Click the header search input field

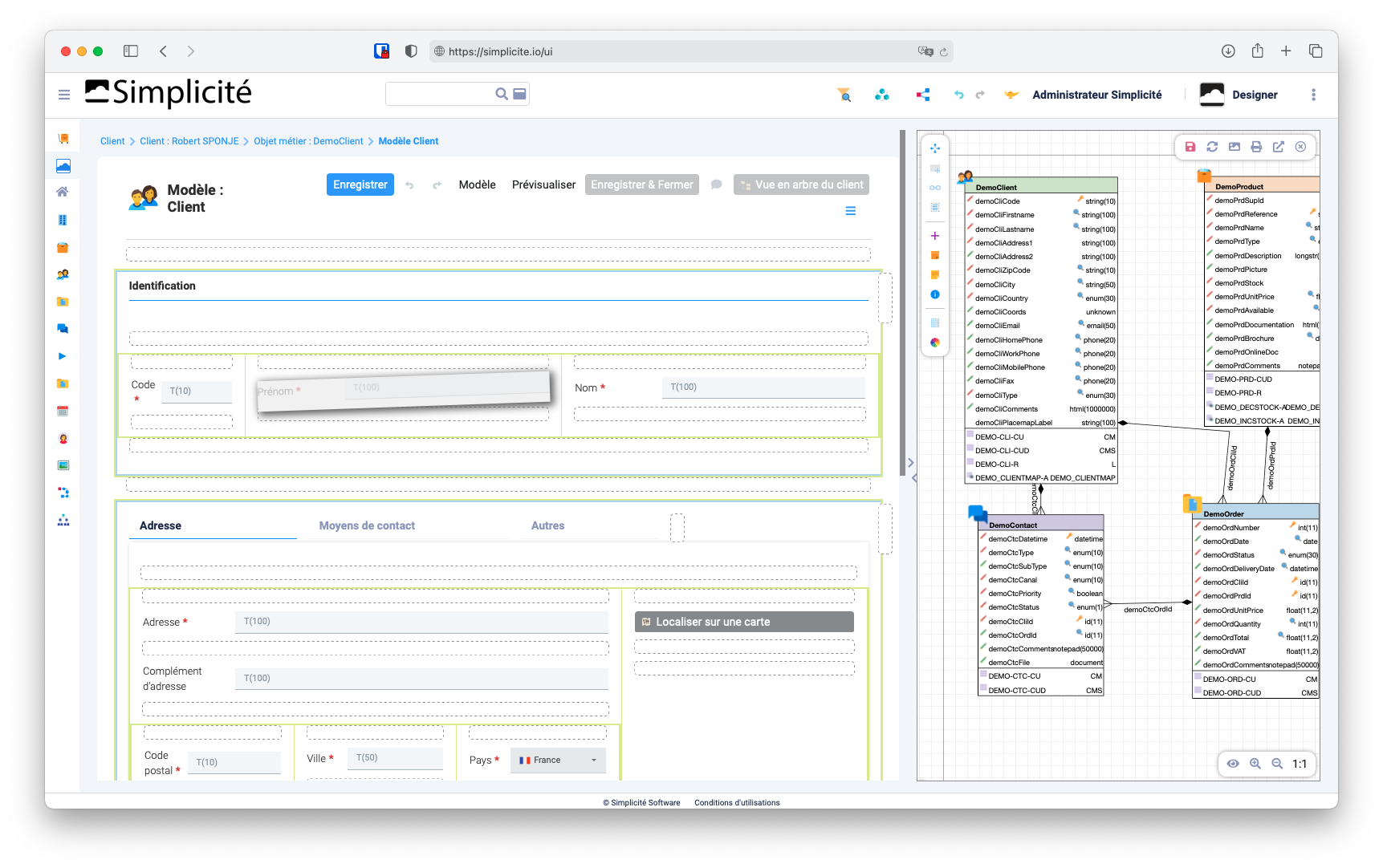440,94
